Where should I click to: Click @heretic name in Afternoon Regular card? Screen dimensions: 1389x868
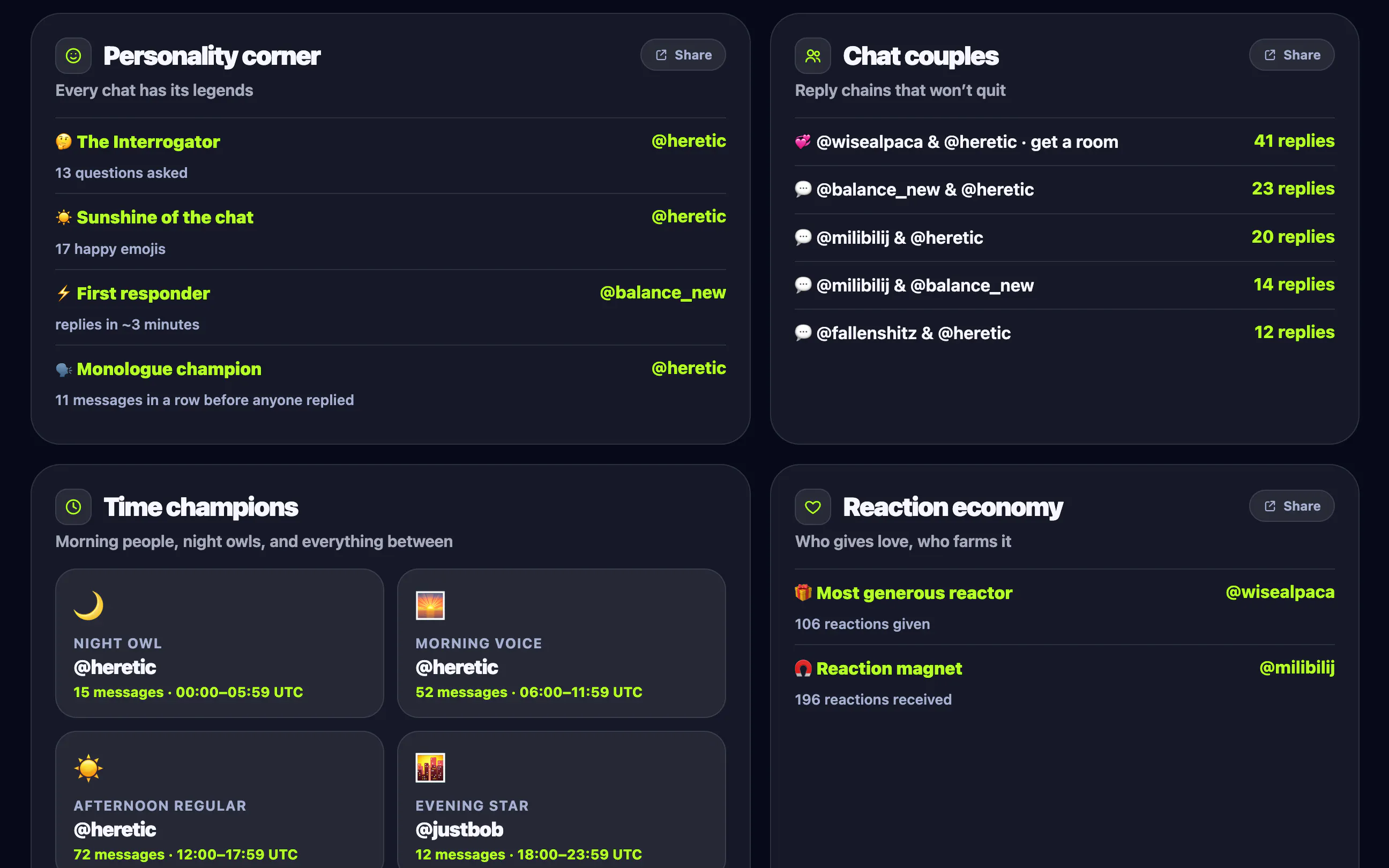pyautogui.click(x=115, y=829)
